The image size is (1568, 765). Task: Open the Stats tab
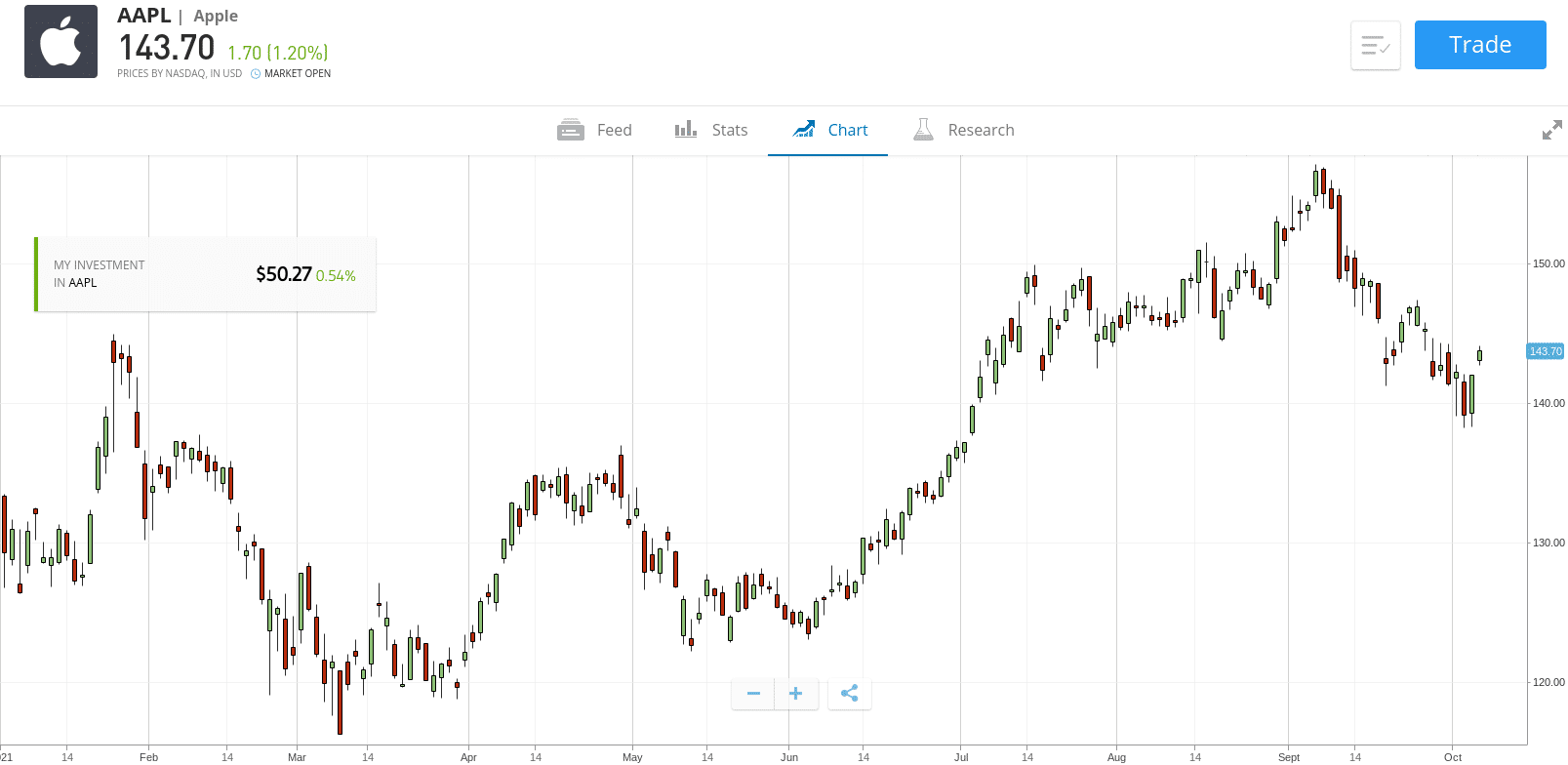click(711, 130)
